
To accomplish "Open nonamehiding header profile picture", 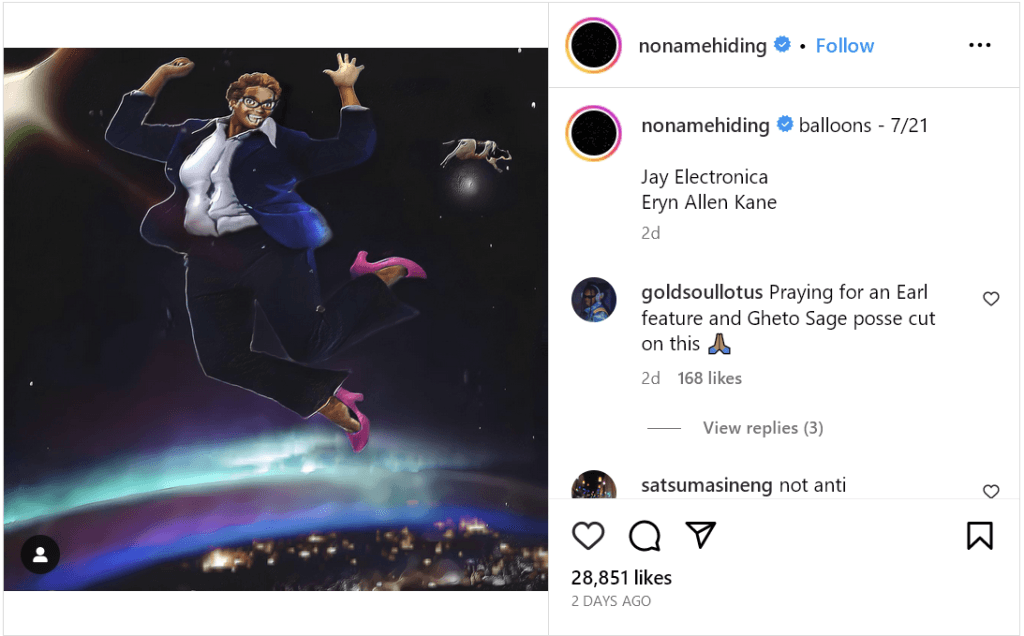I will [x=594, y=46].
